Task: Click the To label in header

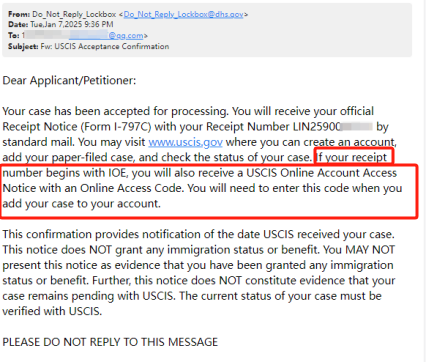Action: click(x=14, y=35)
